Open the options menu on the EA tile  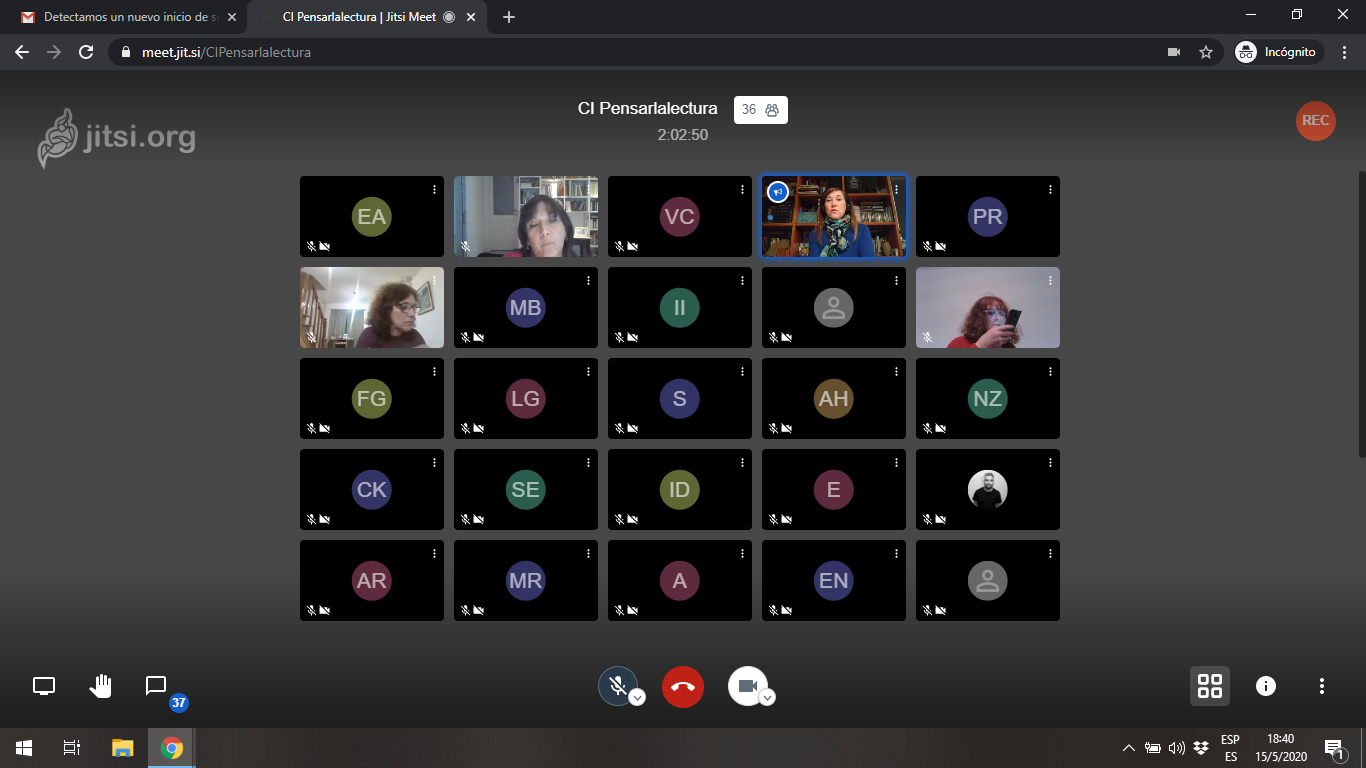click(434, 189)
